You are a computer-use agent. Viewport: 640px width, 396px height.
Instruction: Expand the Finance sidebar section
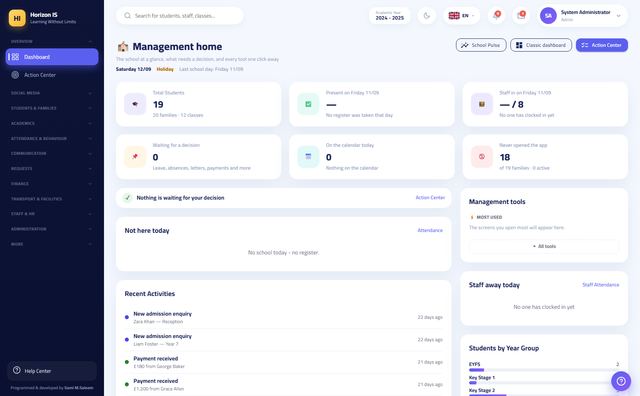pos(52,184)
